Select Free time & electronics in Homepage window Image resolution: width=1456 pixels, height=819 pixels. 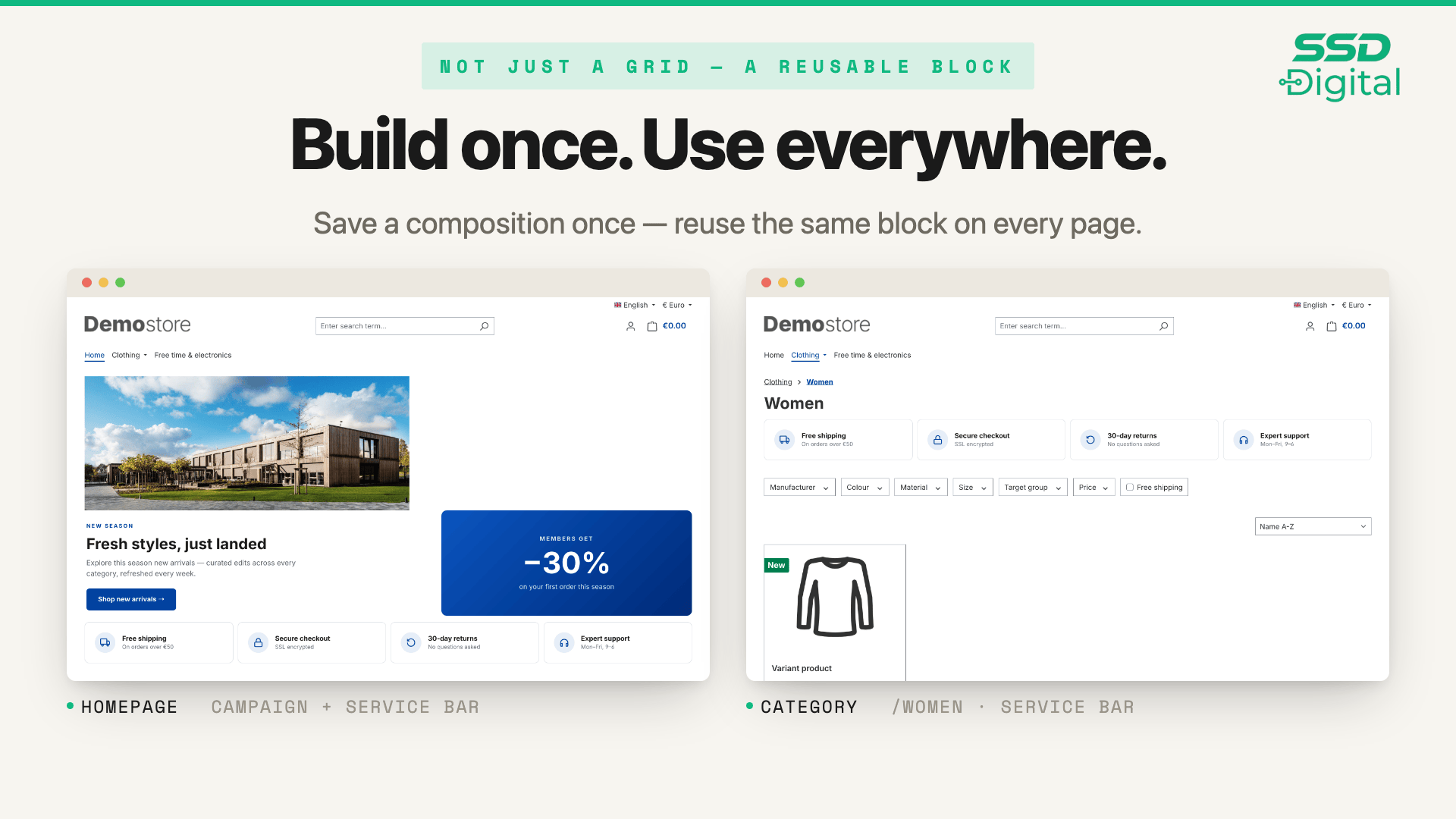pos(193,355)
